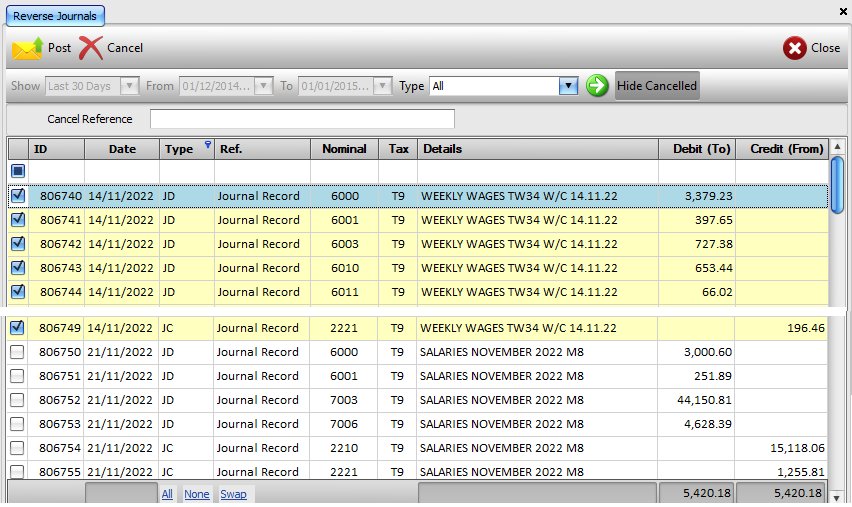The height and width of the screenshot is (507, 852).
Task: Open the From date picker dropdown
Action: pos(263,86)
